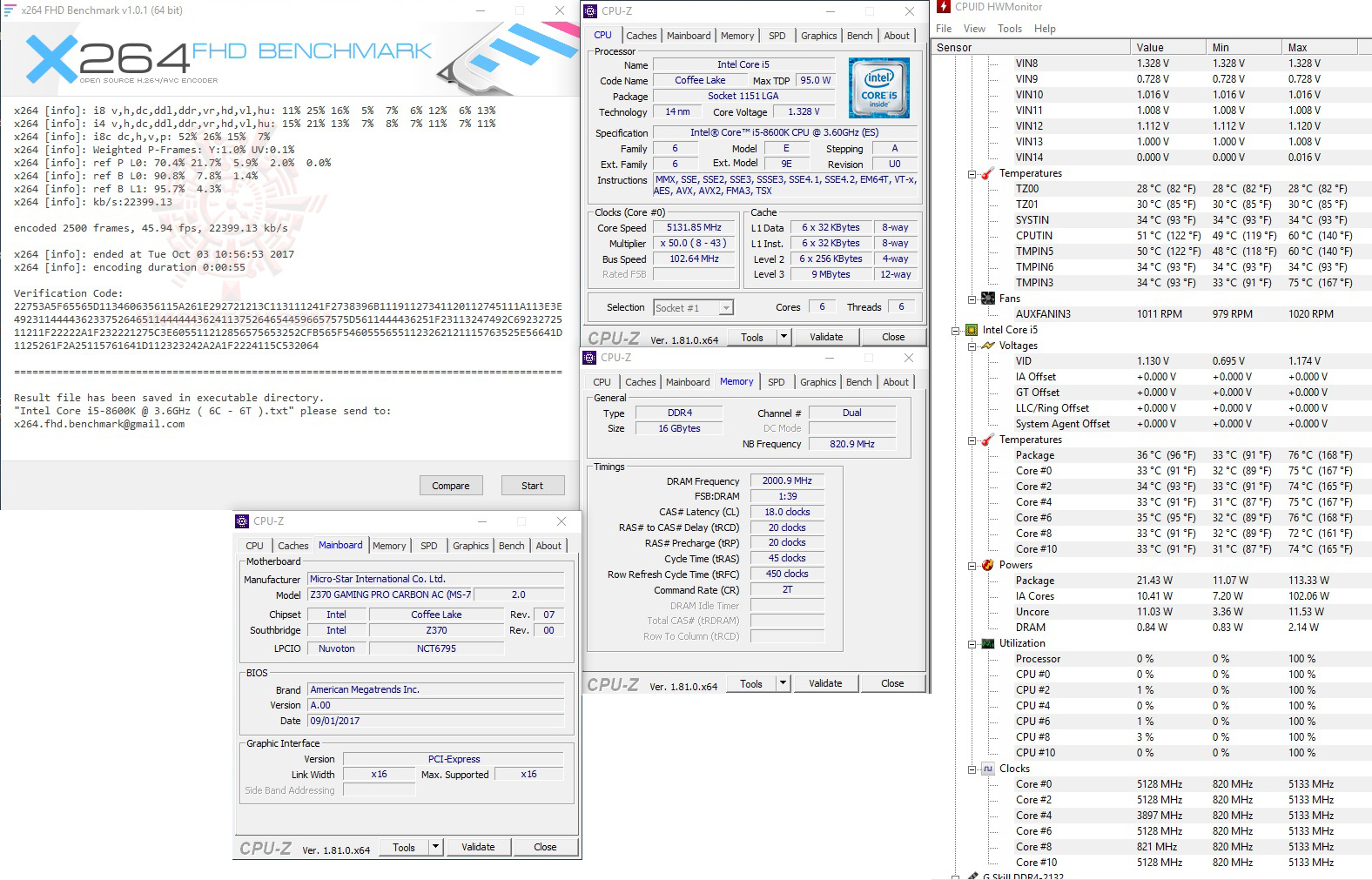Open the File menu in HWMonitor
1372x880 pixels.
944,29
